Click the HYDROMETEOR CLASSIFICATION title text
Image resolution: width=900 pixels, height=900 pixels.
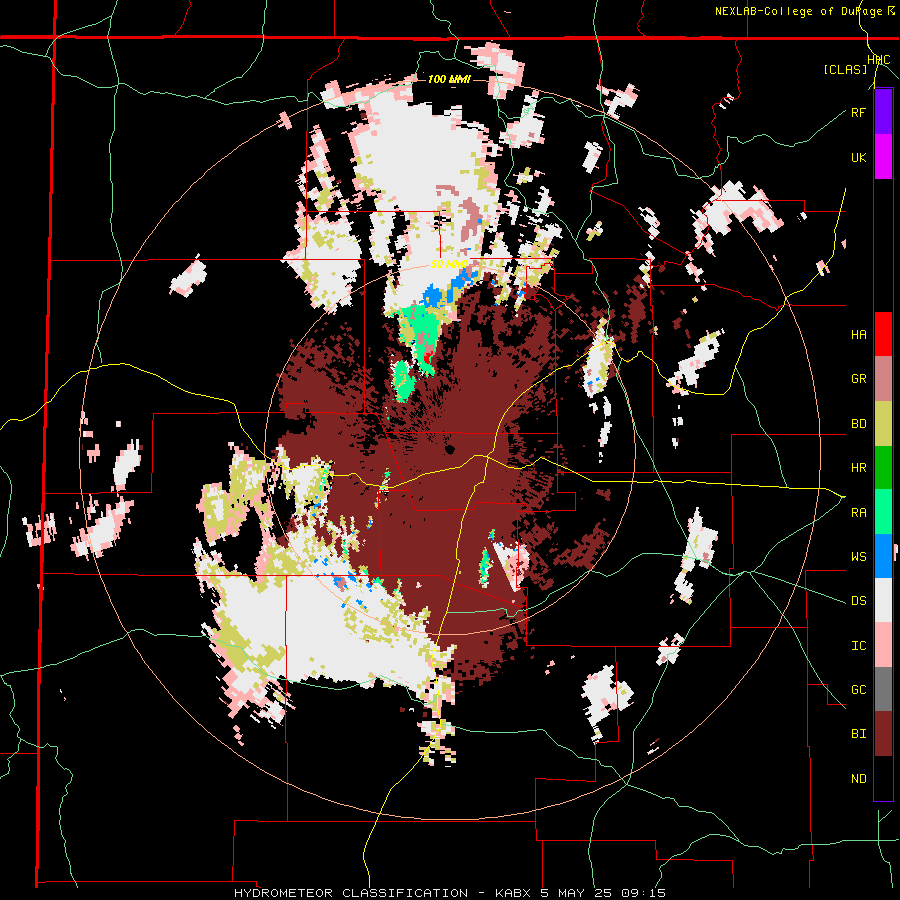(350, 893)
